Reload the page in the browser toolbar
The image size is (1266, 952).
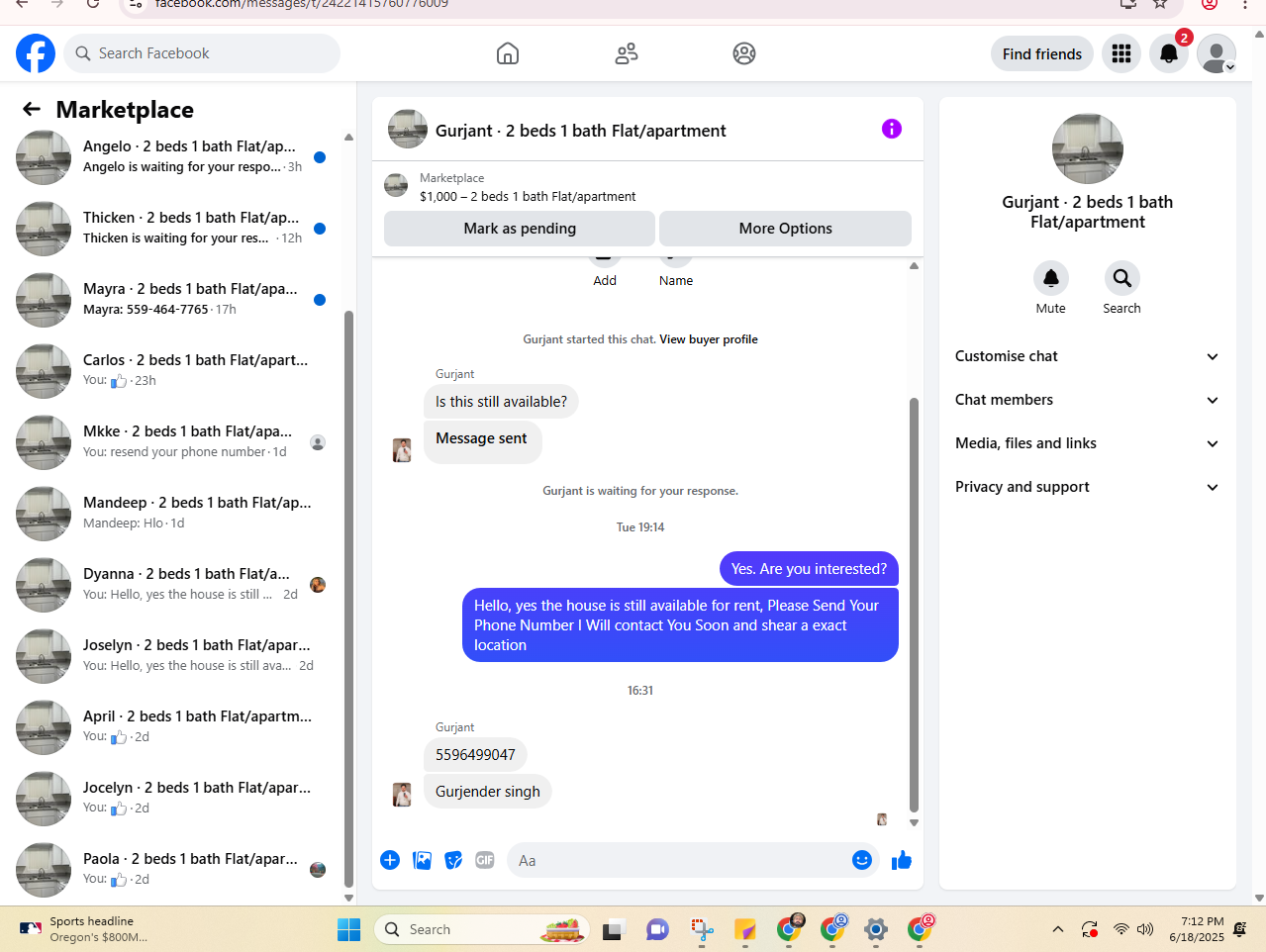point(93,4)
